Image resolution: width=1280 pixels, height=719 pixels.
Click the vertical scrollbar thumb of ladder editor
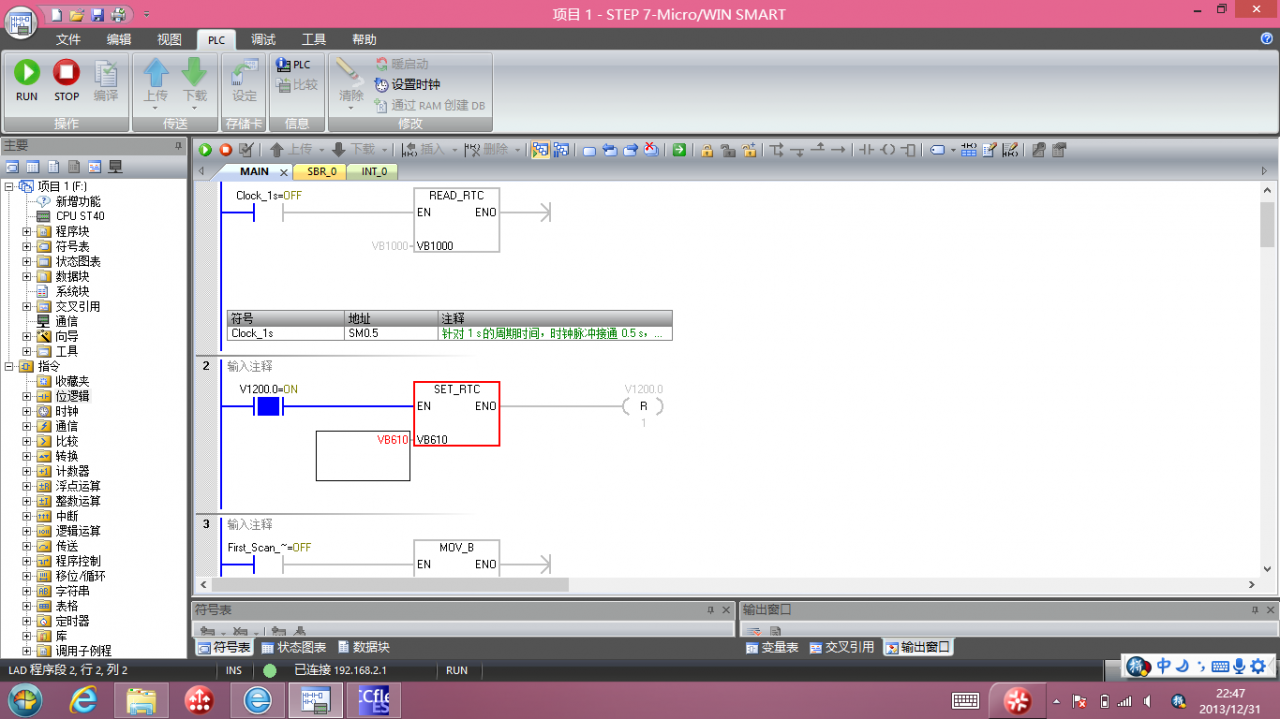click(x=1267, y=224)
